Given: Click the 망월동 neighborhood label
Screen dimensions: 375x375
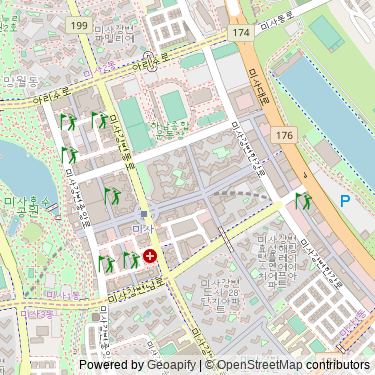Looking at the screenshot, I should 21,81.
